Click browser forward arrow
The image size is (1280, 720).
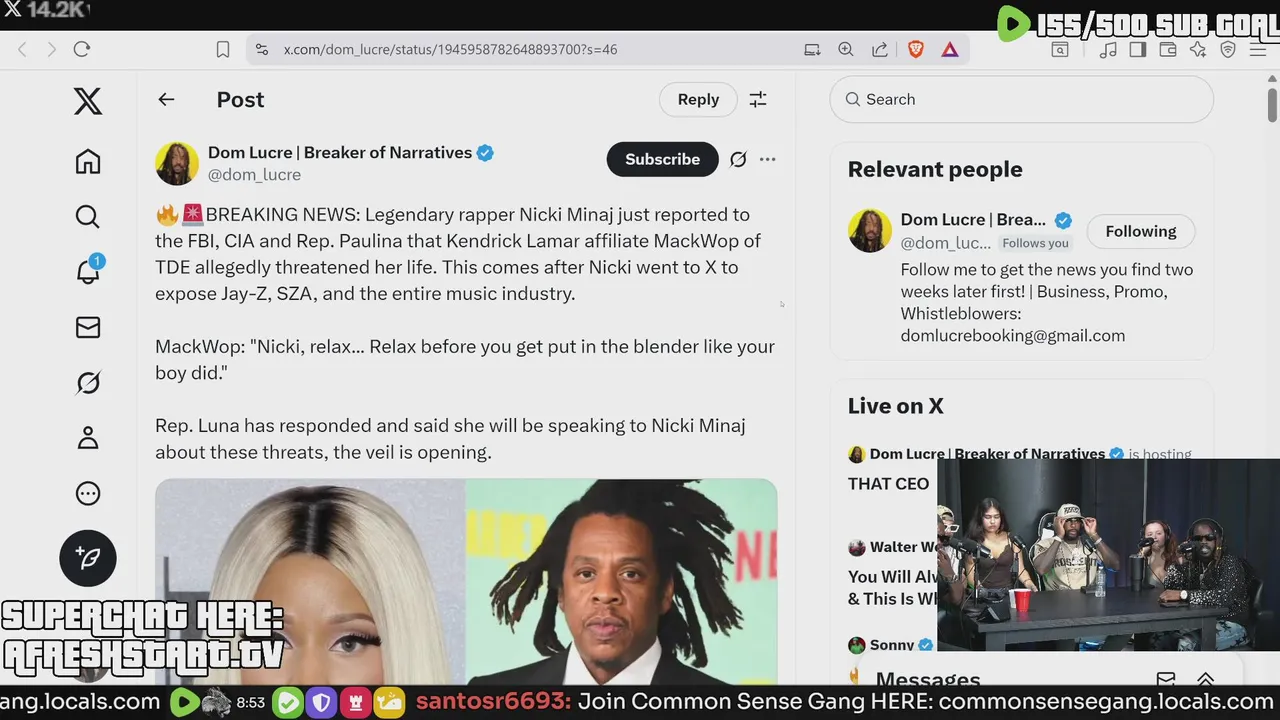point(52,49)
